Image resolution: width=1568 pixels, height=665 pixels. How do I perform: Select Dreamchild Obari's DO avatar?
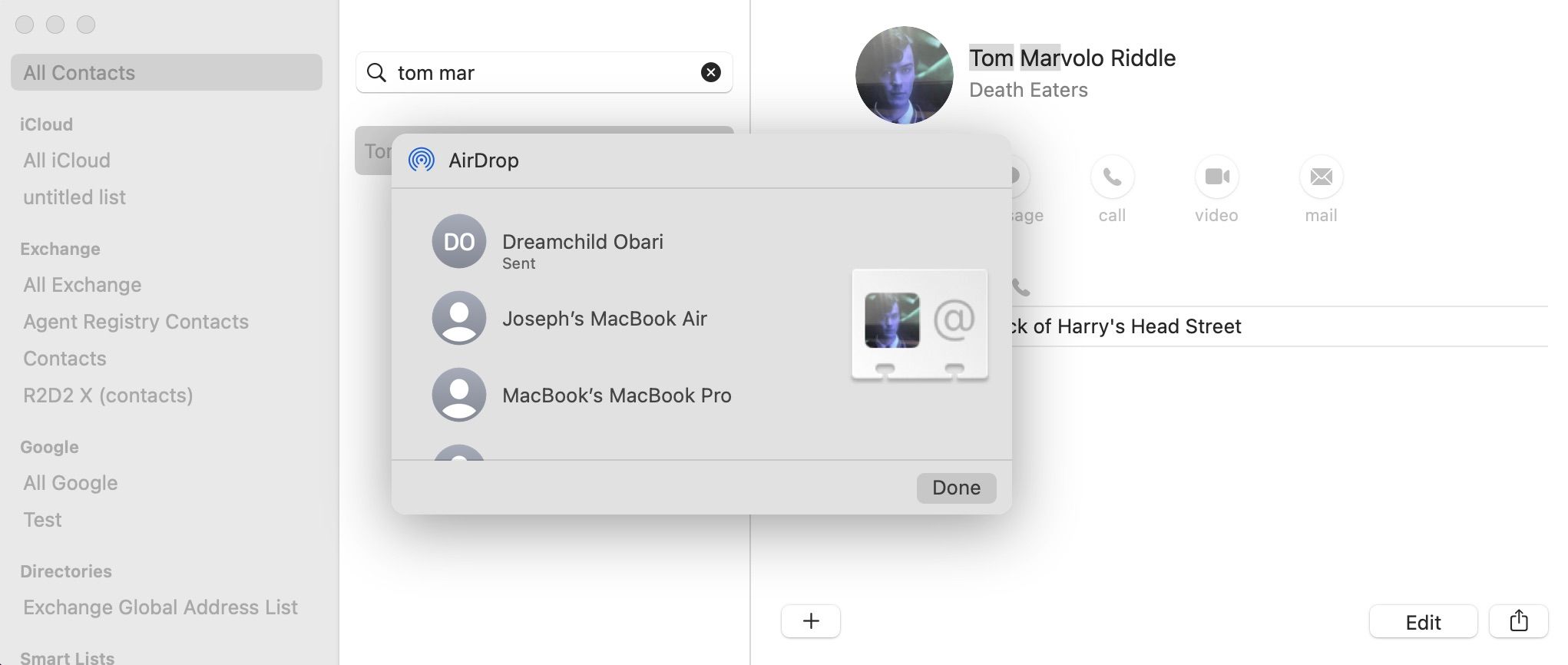click(x=459, y=241)
